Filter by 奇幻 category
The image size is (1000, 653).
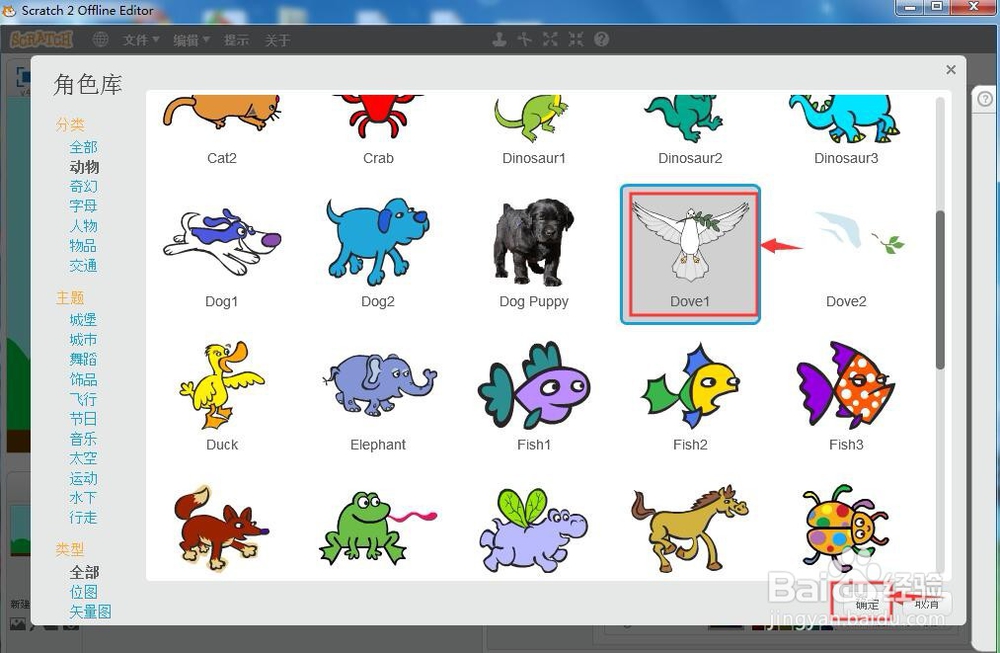84,187
